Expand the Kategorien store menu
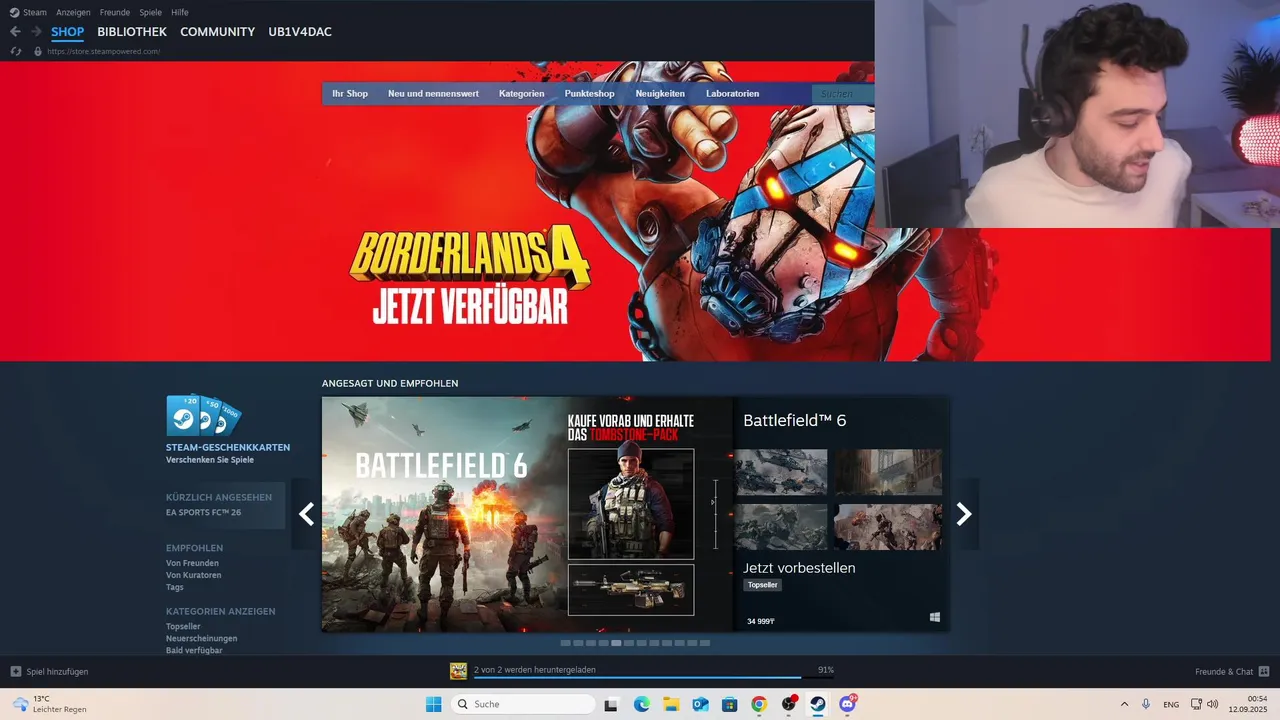Viewport: 1280px width, 720px height. coord(522,93)
